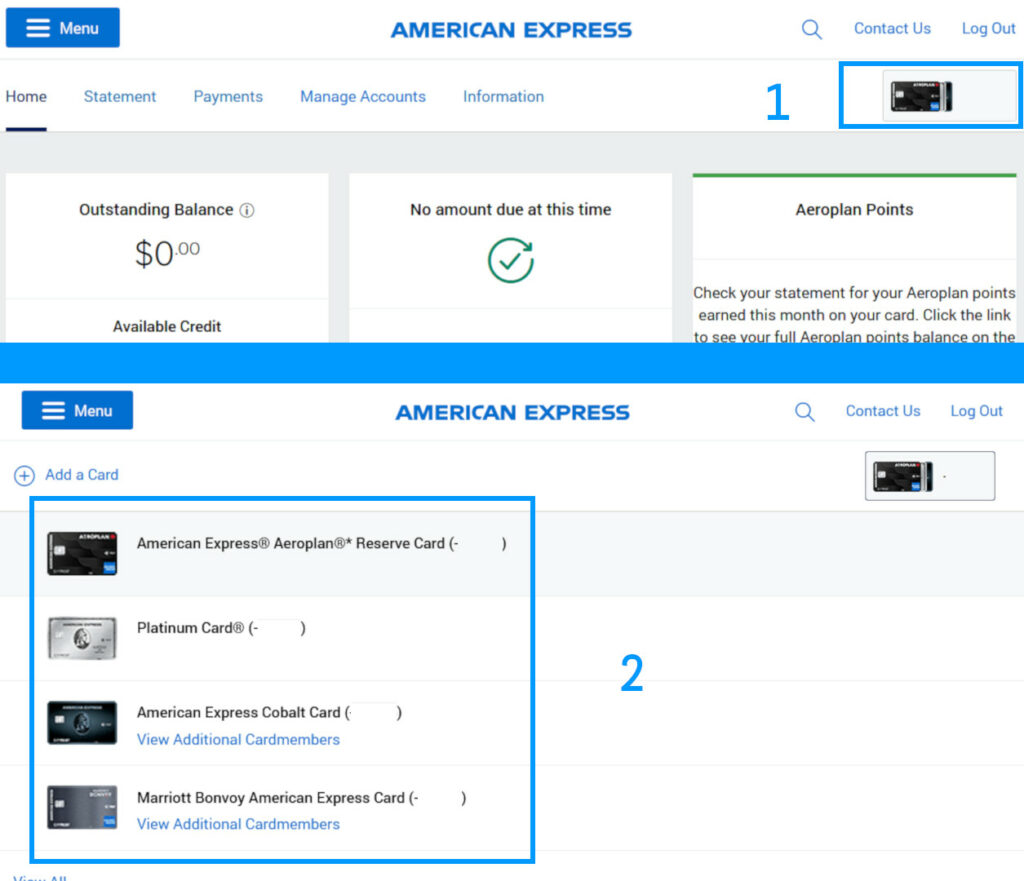The width and height of the screenshot is (1024, 881).
Task: Open the Payments tab
Action: [x=227, y=96]
